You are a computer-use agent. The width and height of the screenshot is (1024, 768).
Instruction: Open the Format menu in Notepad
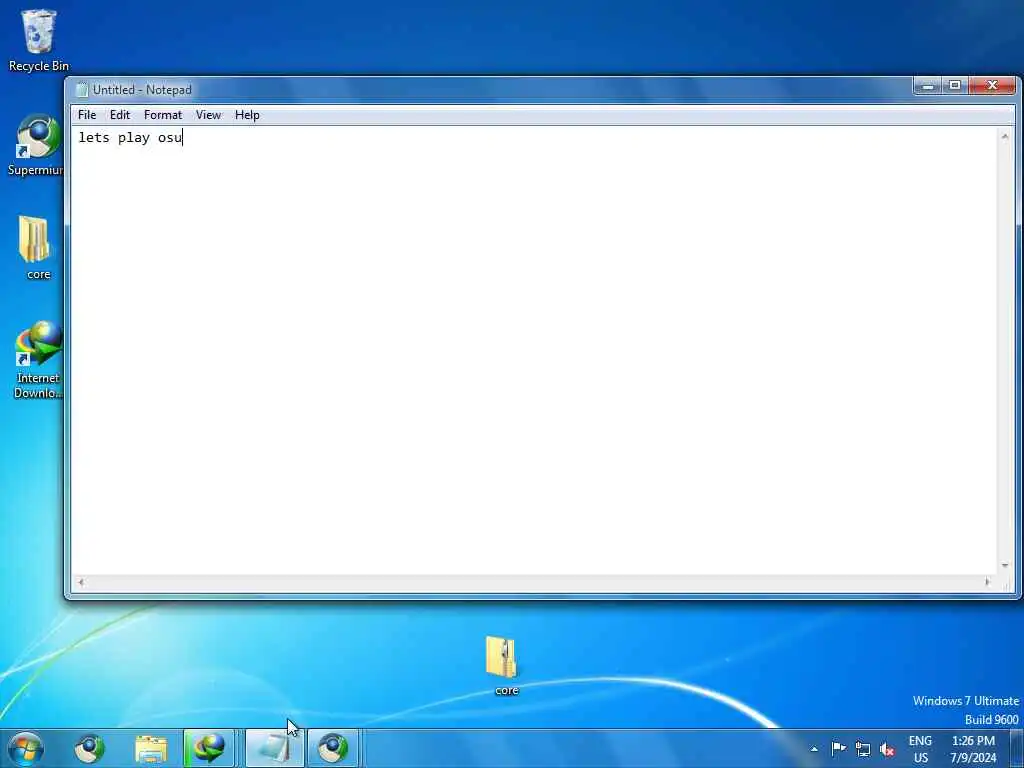click(x=163, y=115)
